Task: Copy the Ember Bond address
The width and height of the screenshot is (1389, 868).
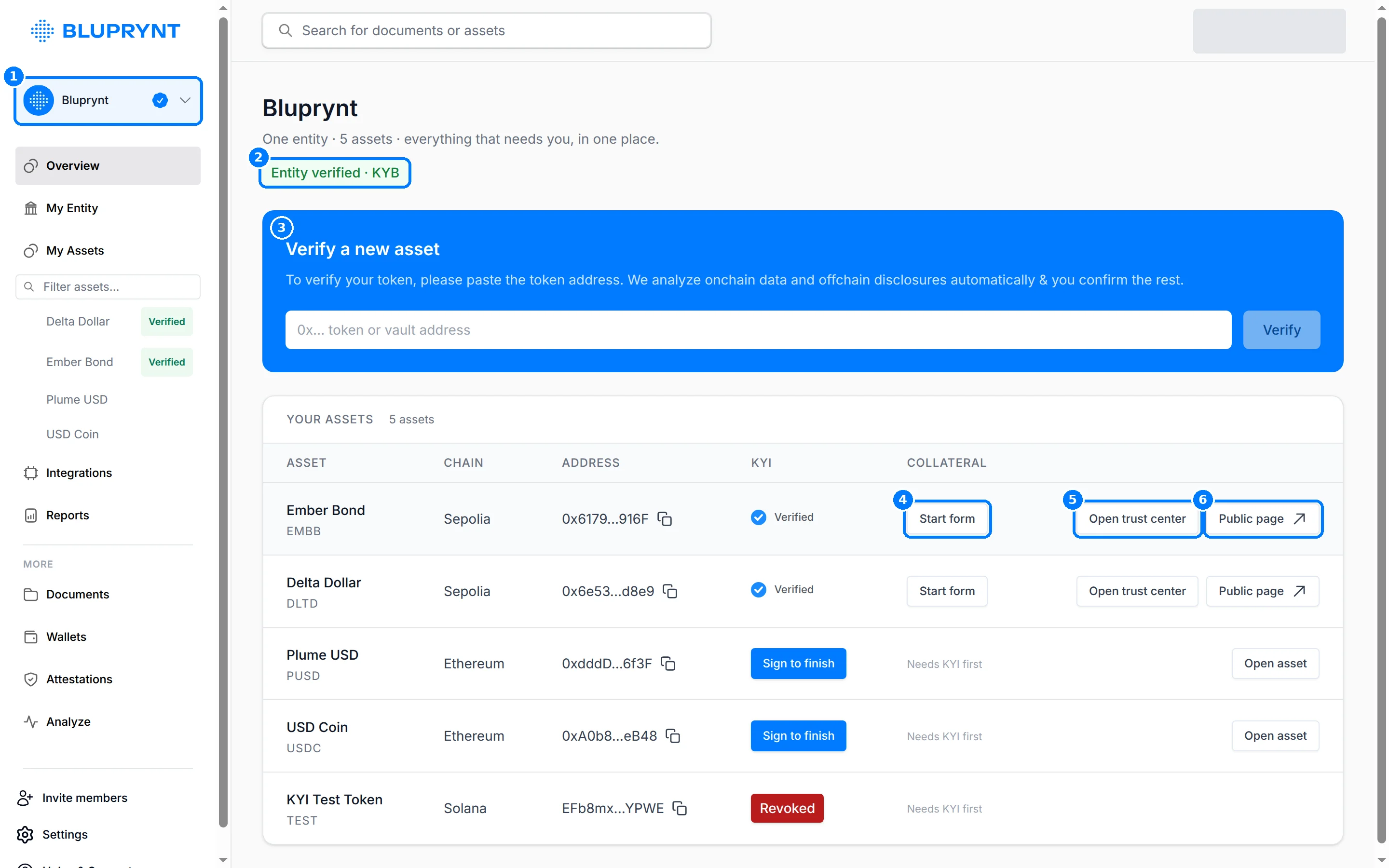Action: pos(665,518)
